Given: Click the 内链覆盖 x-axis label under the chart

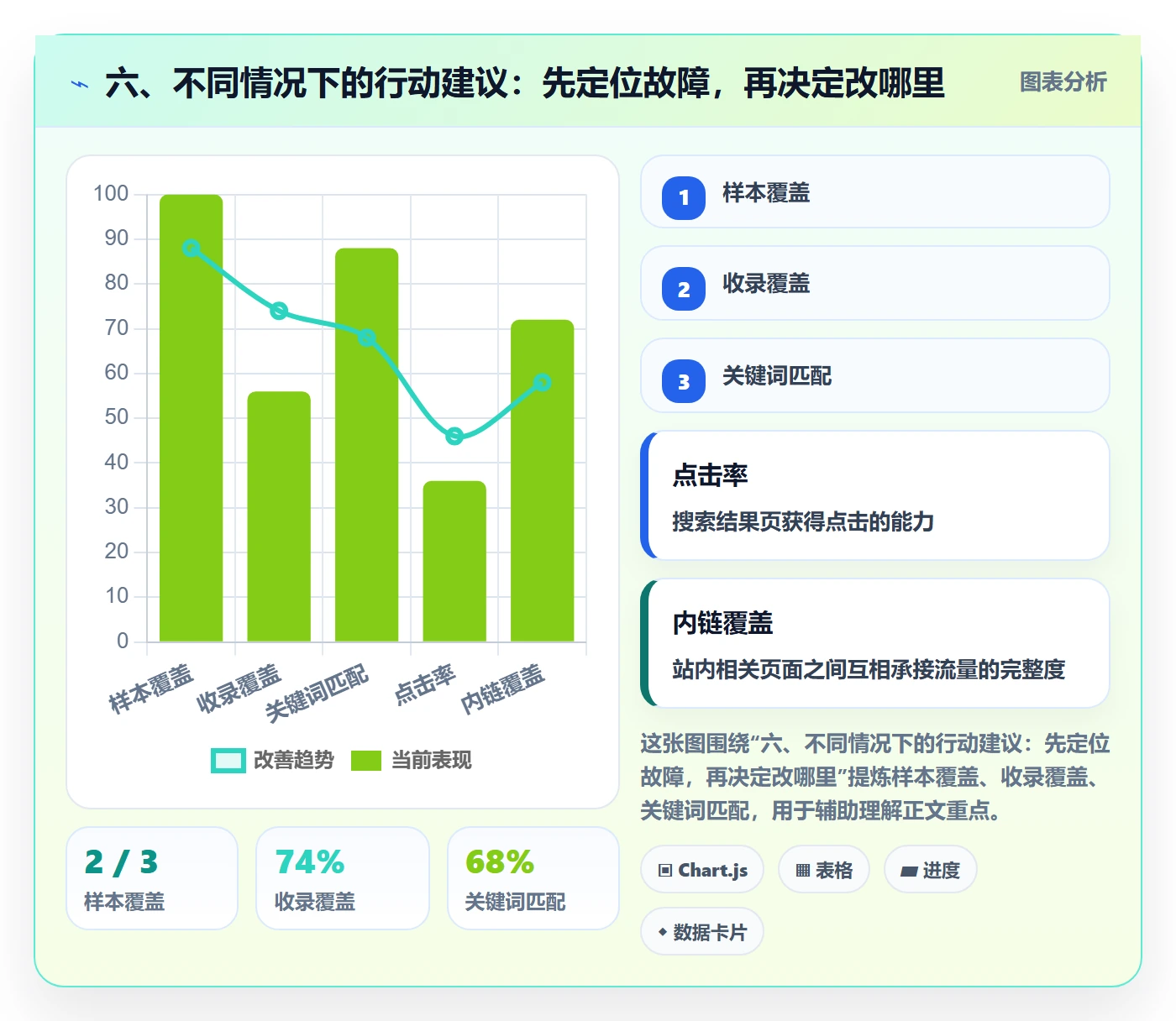Looking at the screenshot, I should click(503, 689).
